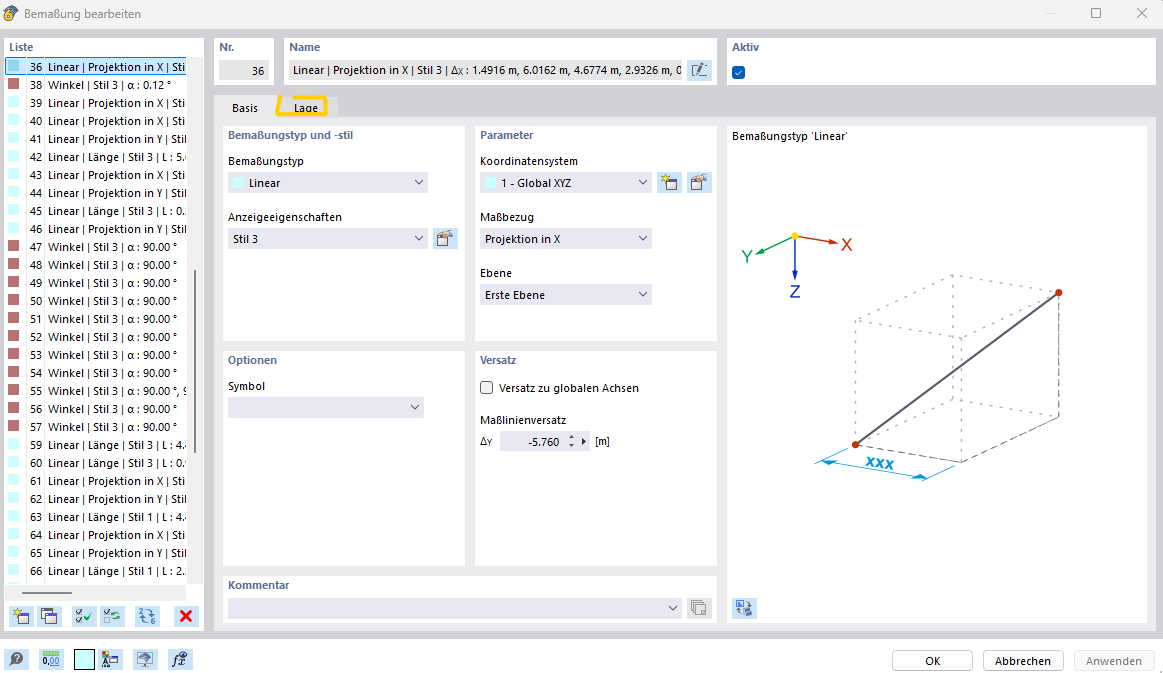Viewport: 1163px width, 673px height.
Task: Click the new dimension icon below the list
Action: [x=20, y=616]
